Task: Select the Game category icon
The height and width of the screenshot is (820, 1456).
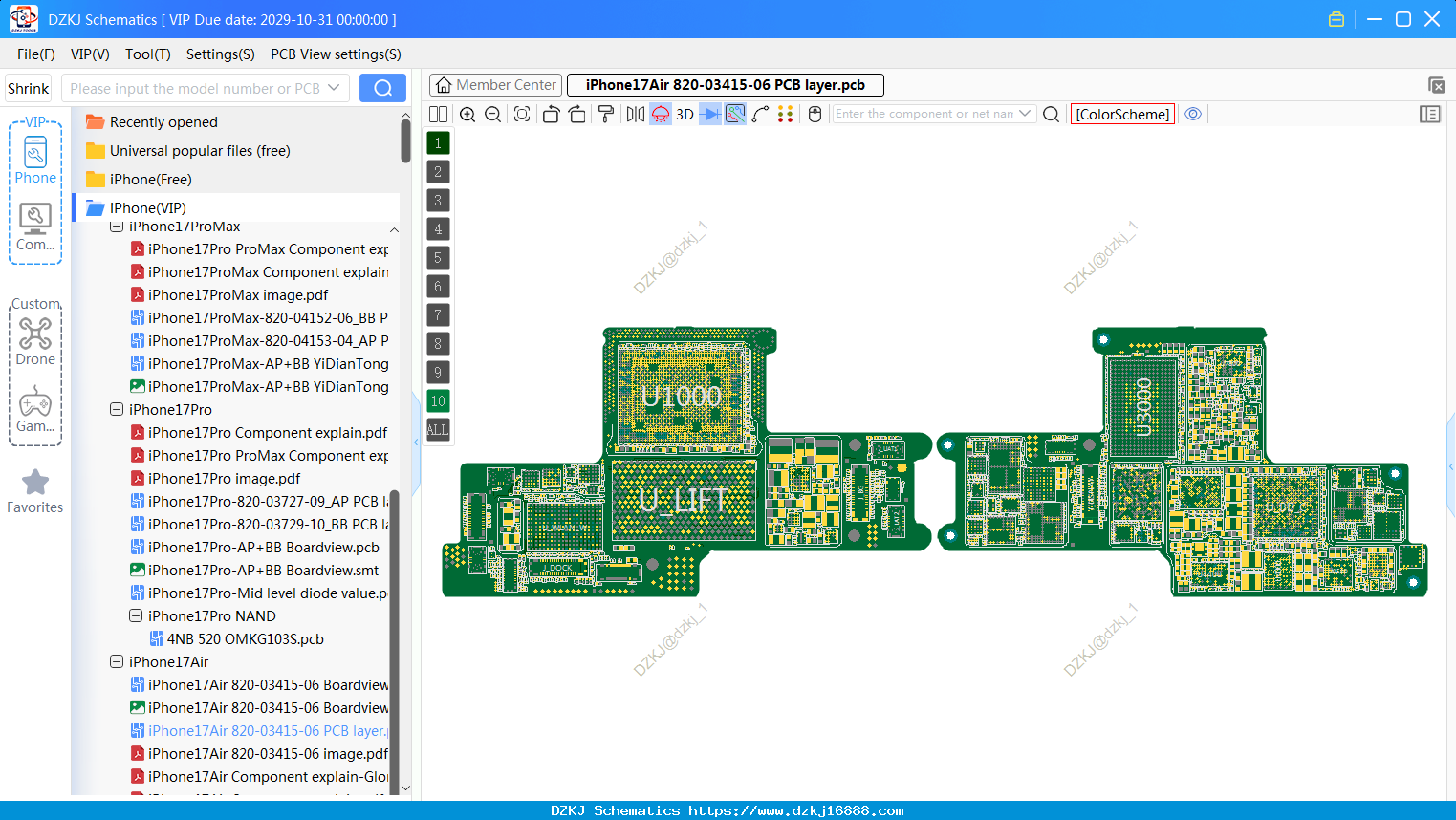Action: pos(35,409)
